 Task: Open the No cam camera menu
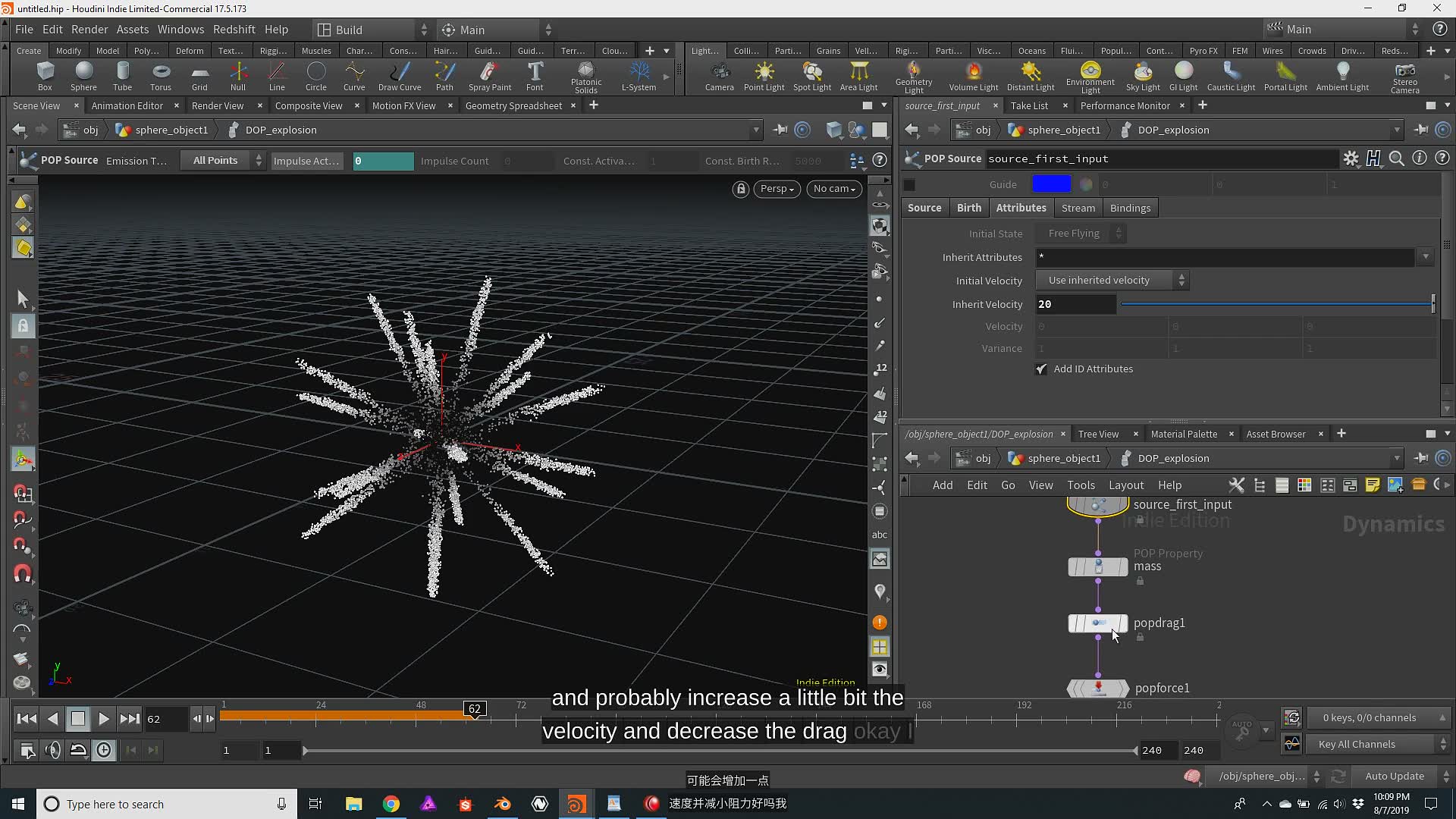[834, 189]
